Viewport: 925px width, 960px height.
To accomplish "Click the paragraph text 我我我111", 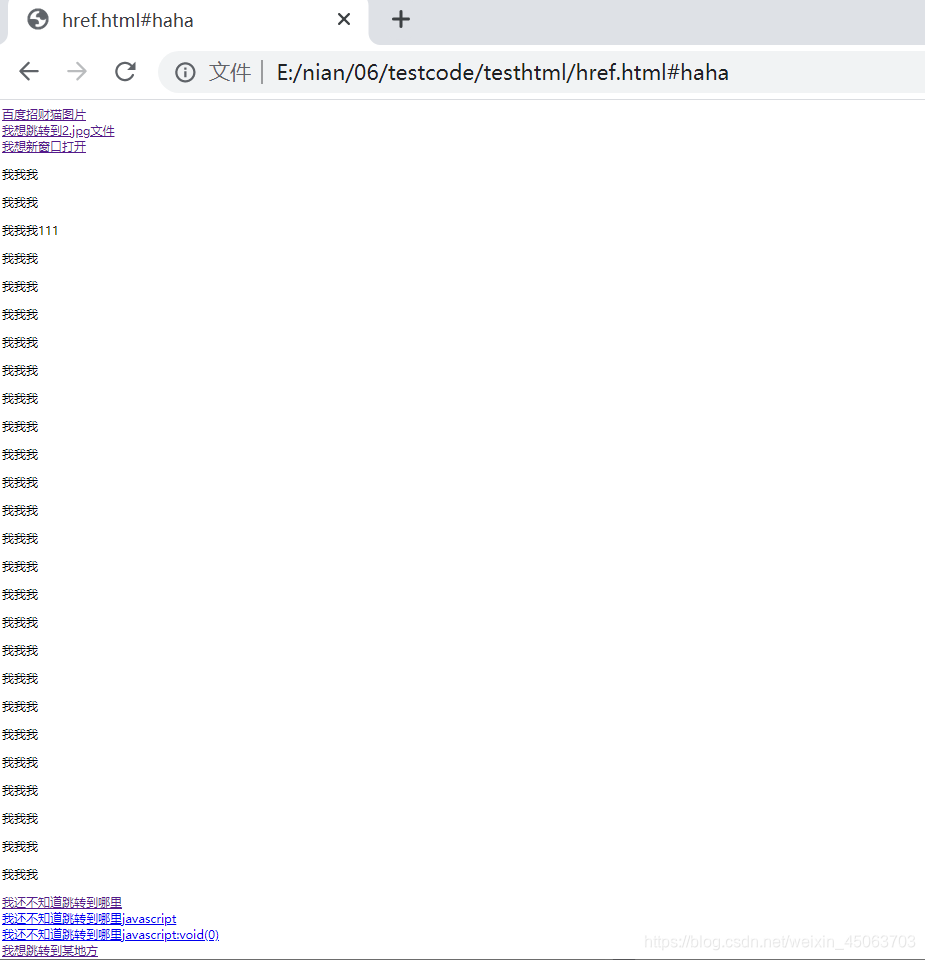I will [30, 231].
